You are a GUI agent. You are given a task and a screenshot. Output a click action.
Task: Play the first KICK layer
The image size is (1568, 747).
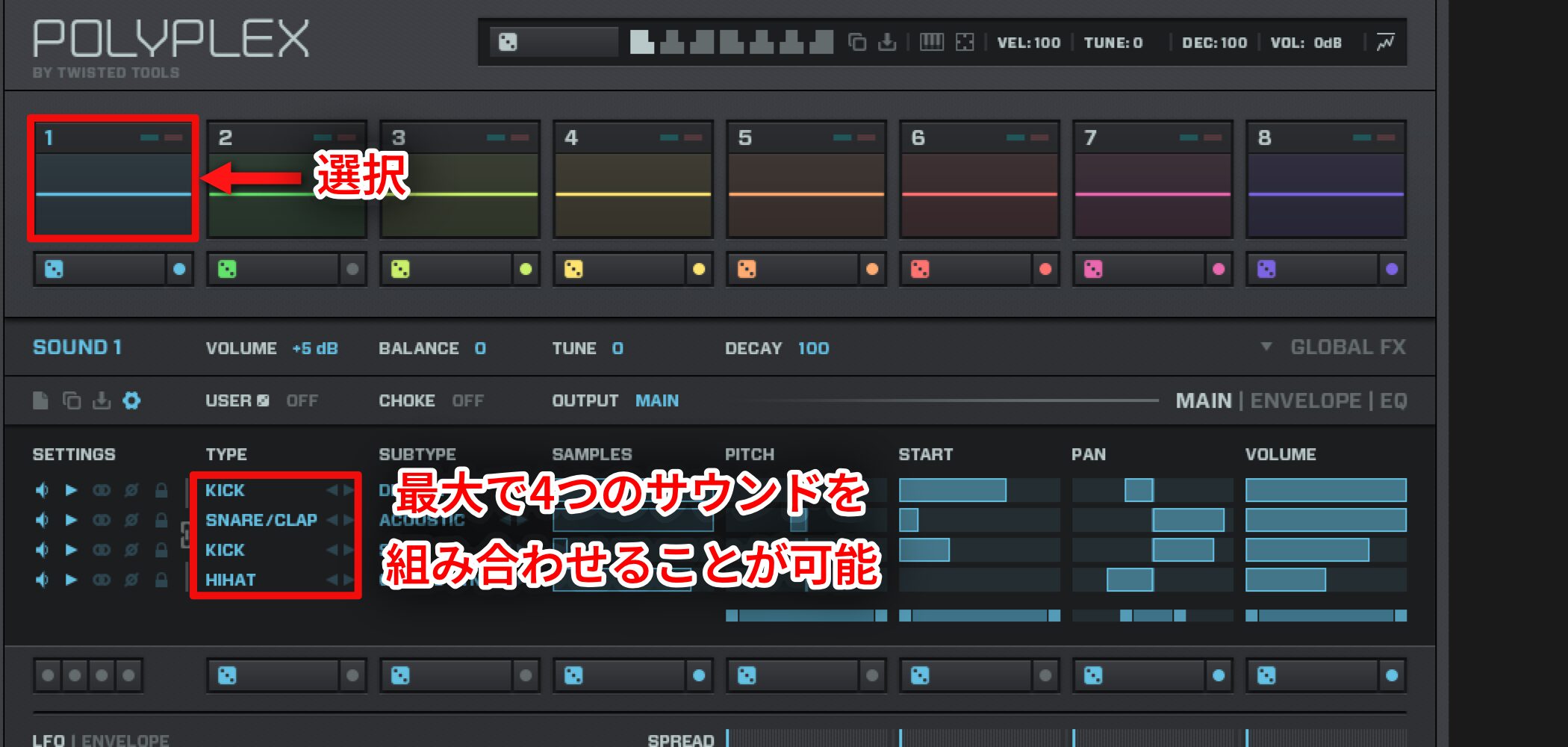pos(71,490)
